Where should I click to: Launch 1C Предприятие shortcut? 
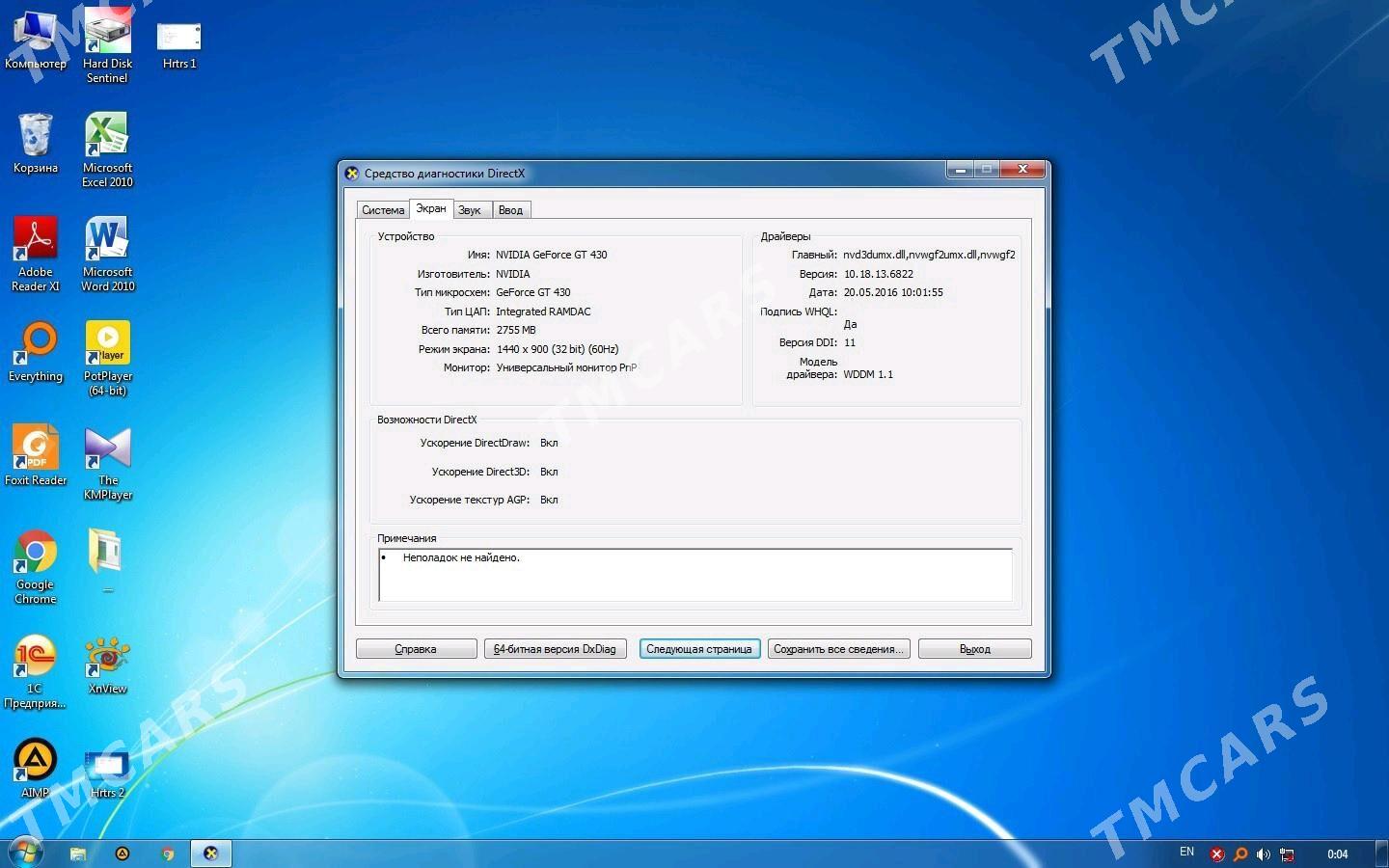coord(36,670)
